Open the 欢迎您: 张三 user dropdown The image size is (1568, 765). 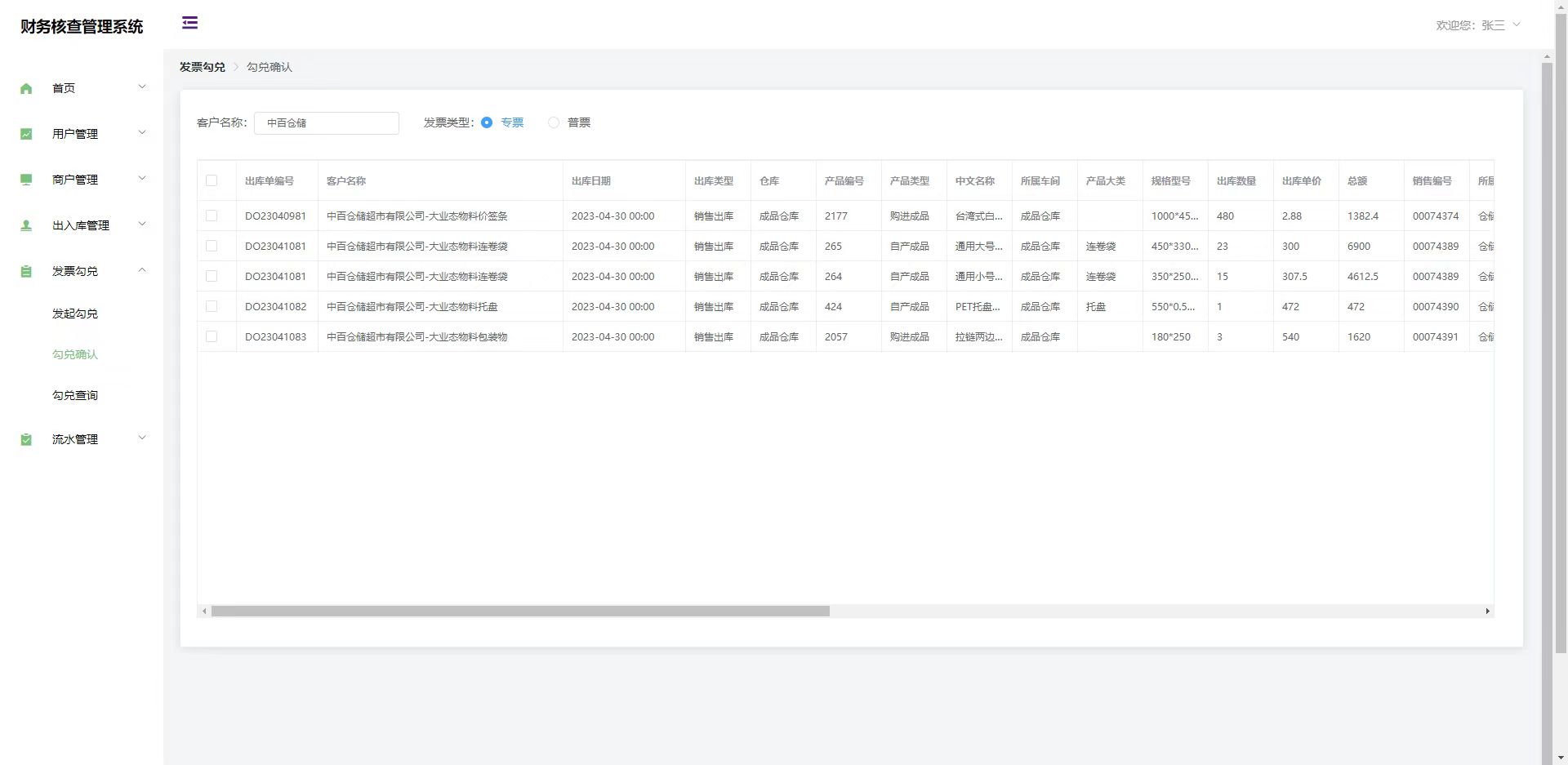pyautogui.click(x=1478, y=25)
